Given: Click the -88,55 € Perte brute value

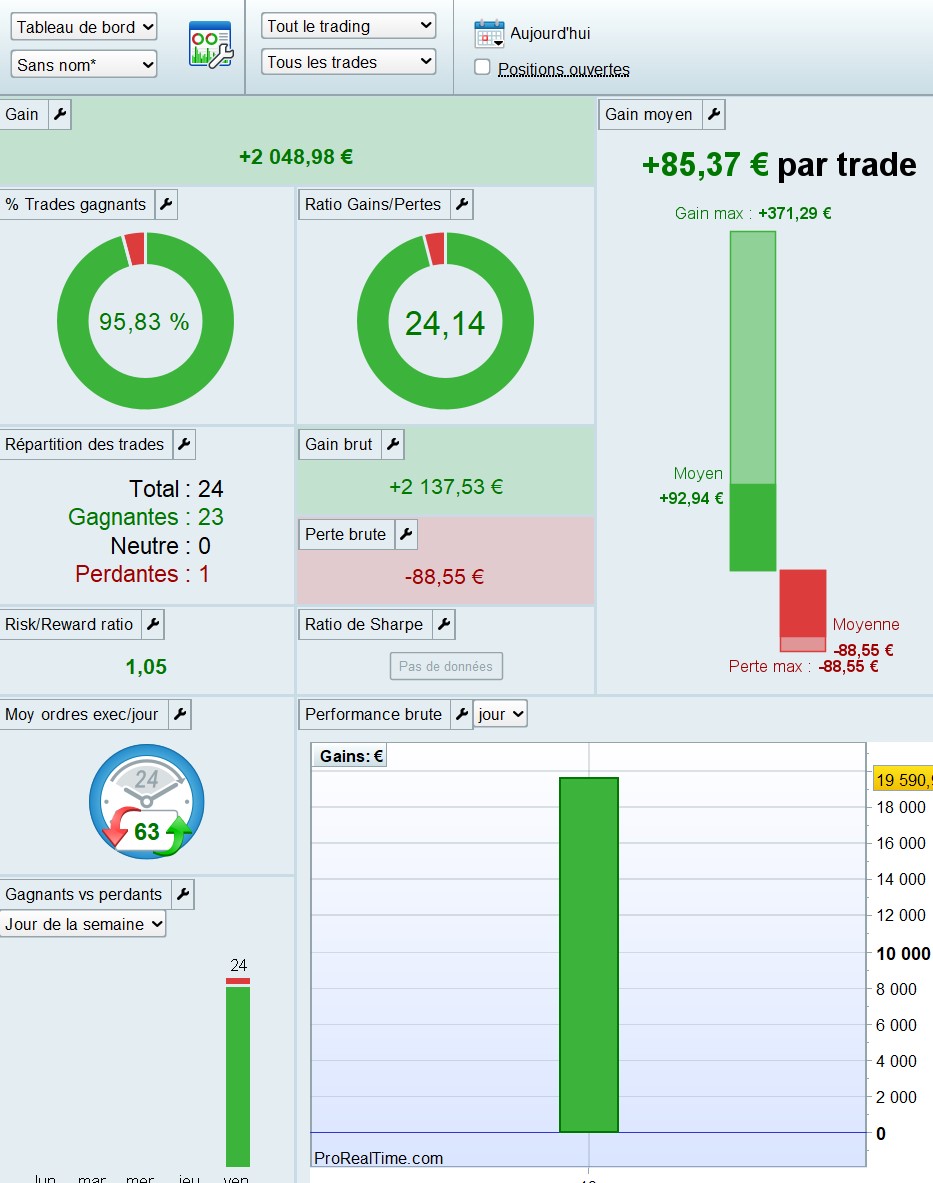Looking at the screenshot, I should 444,577.
